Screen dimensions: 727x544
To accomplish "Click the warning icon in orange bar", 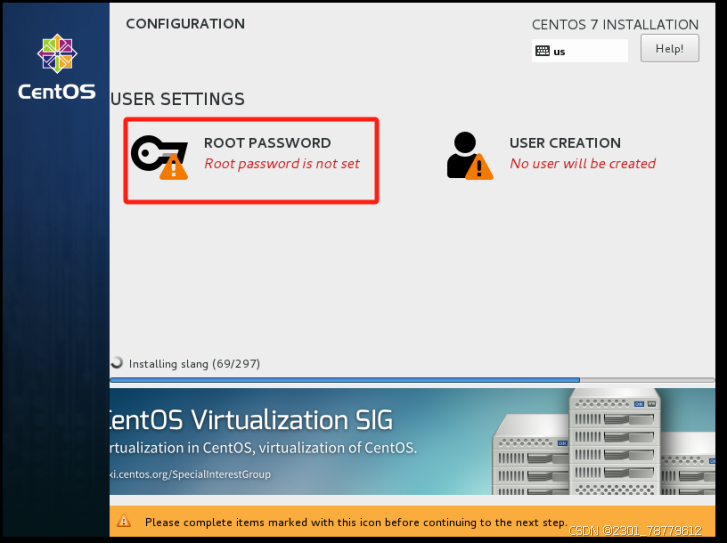I will (x=124, y=521).
